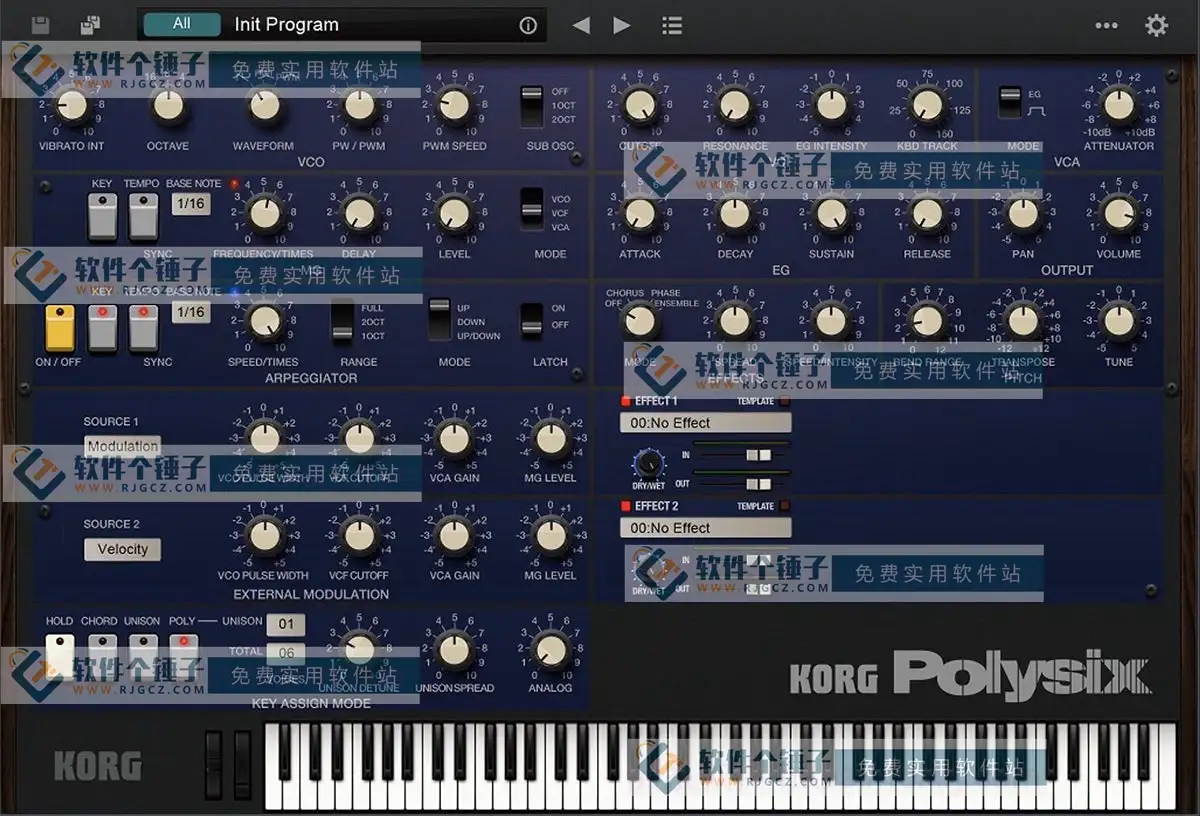The image size is (1200, 816).
Task: Click the WAVEFORM selector knob
Action: [x=264, y=105]
